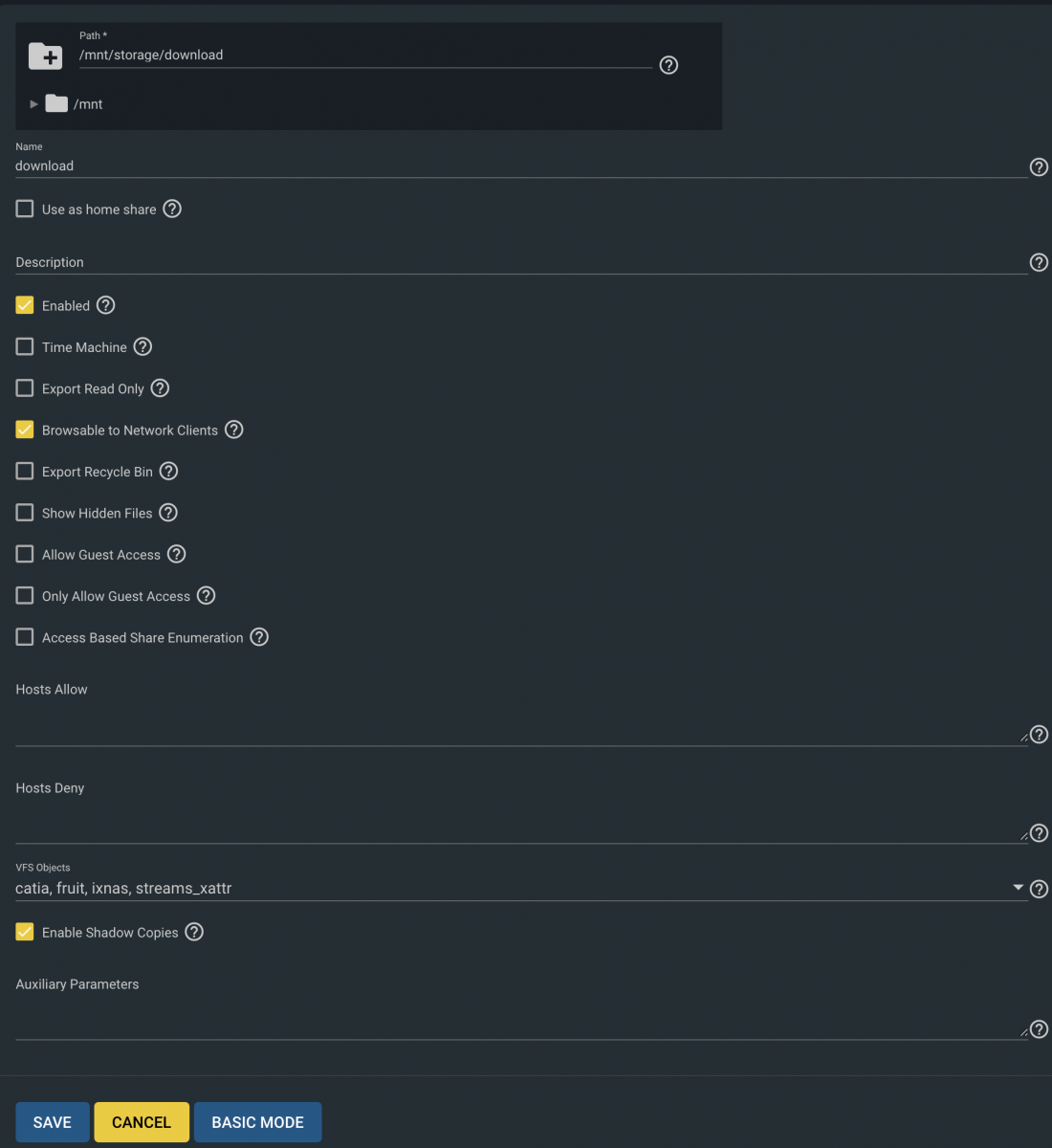Show help for Show Hidden Files
This screenshot has height=1148, width=1052.
tap(168, 513)
